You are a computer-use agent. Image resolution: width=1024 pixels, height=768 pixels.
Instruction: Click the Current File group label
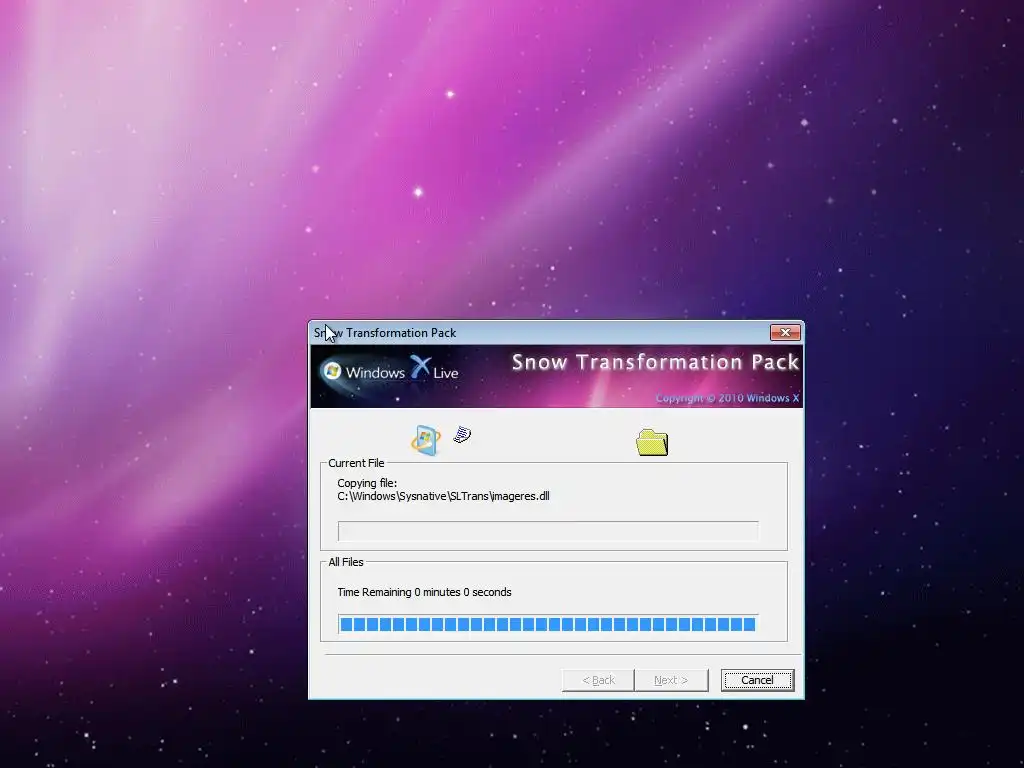click(x=356, y=463)
